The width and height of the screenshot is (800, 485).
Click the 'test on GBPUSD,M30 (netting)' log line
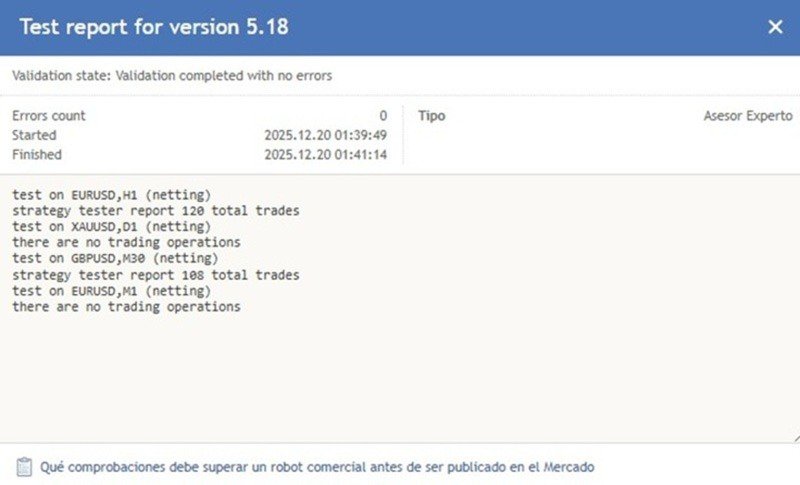115,259
